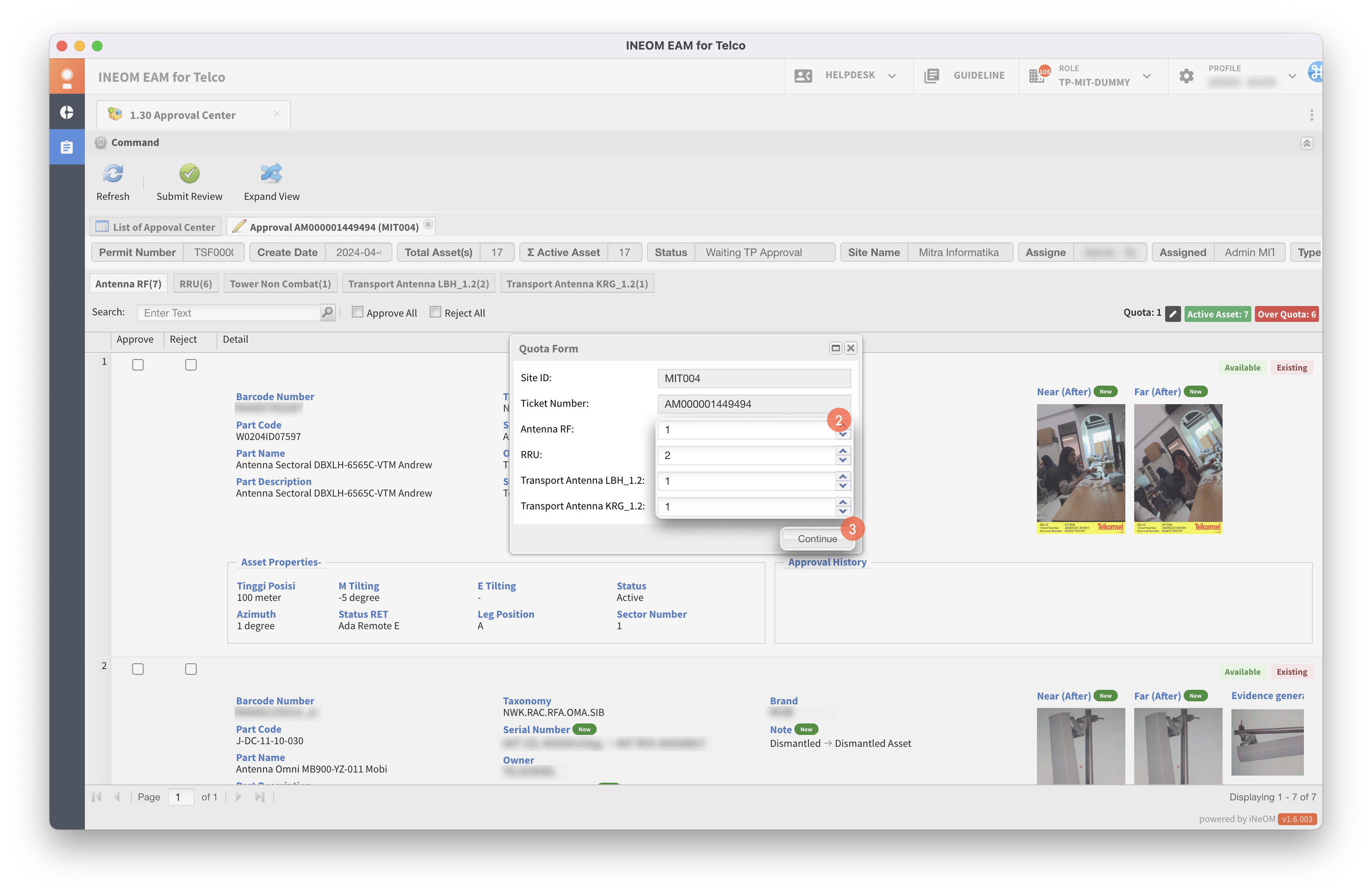Collapse the Command panel with the arrow icon
1372x895 pixels.
[1306, 143]
